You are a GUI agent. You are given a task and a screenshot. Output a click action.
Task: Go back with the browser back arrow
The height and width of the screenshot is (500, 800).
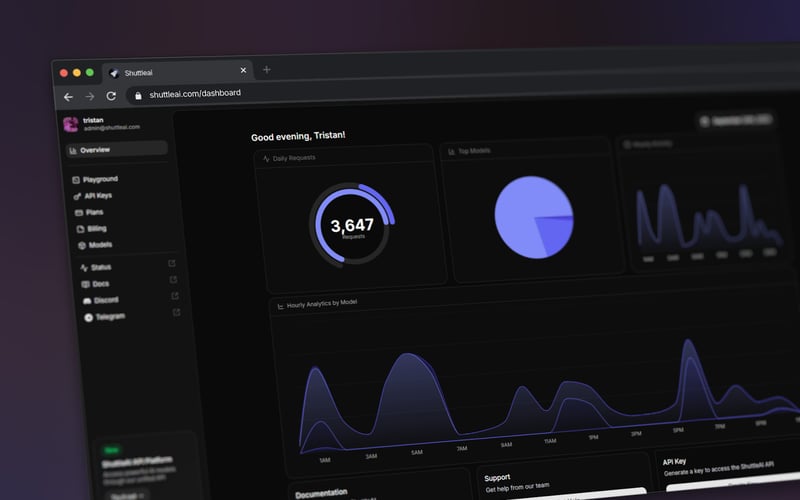click(x=68, y=96)
